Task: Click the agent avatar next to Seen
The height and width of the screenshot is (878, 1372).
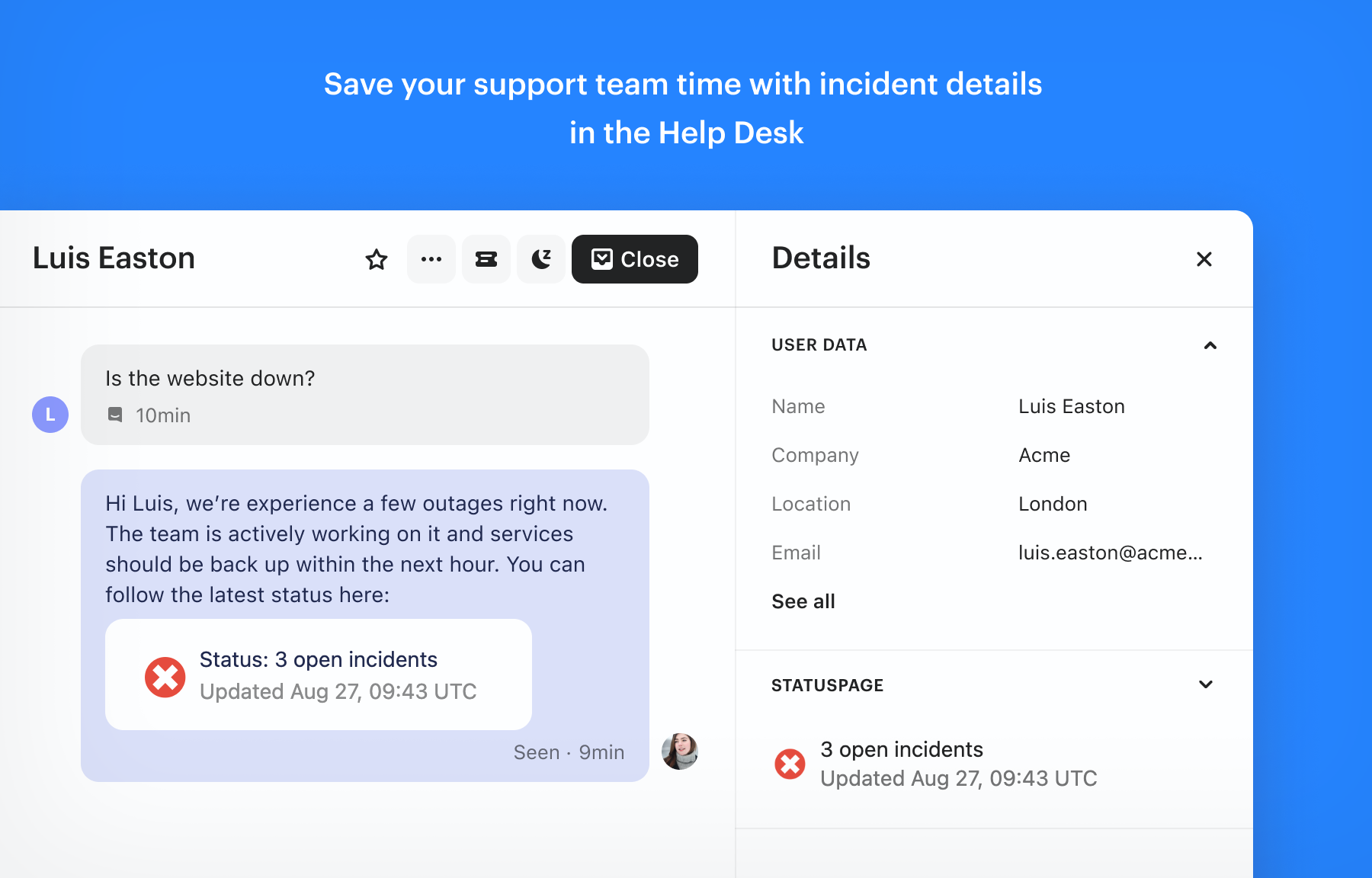Action: (679, 751)
